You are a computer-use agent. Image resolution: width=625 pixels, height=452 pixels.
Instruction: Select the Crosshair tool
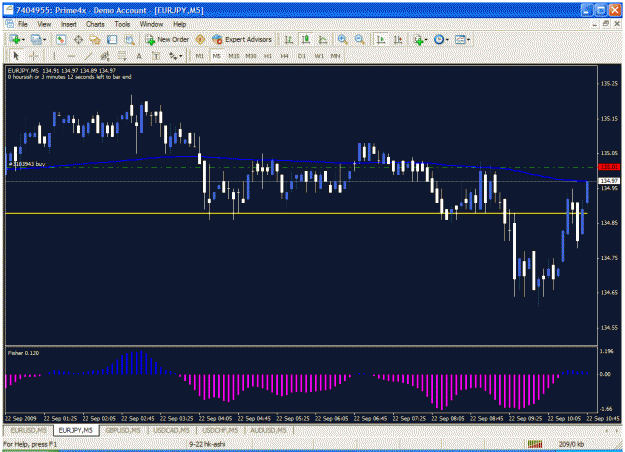tap(33, 56)
